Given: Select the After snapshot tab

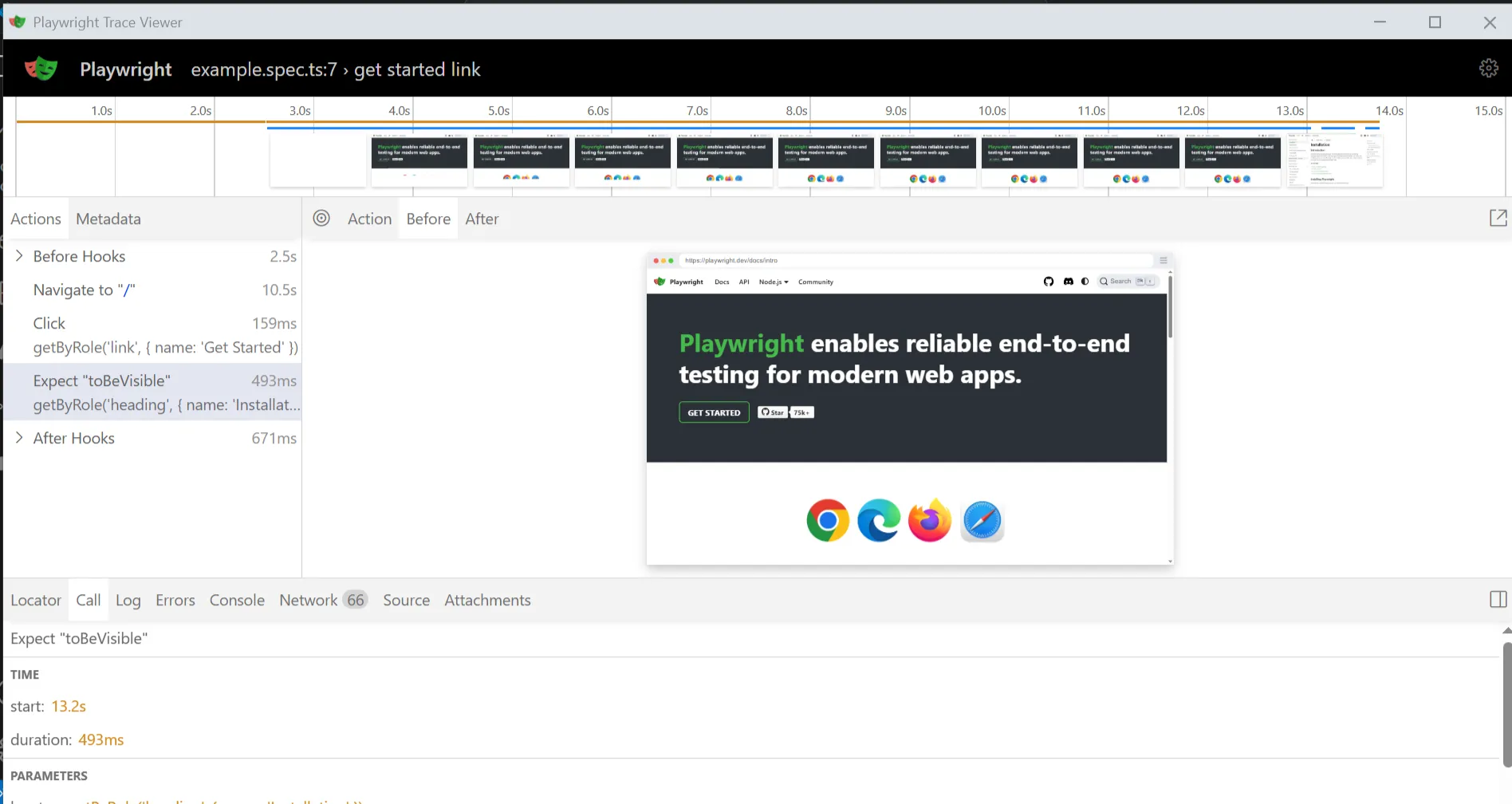Looking at the screenshot, I should [482, 219].
